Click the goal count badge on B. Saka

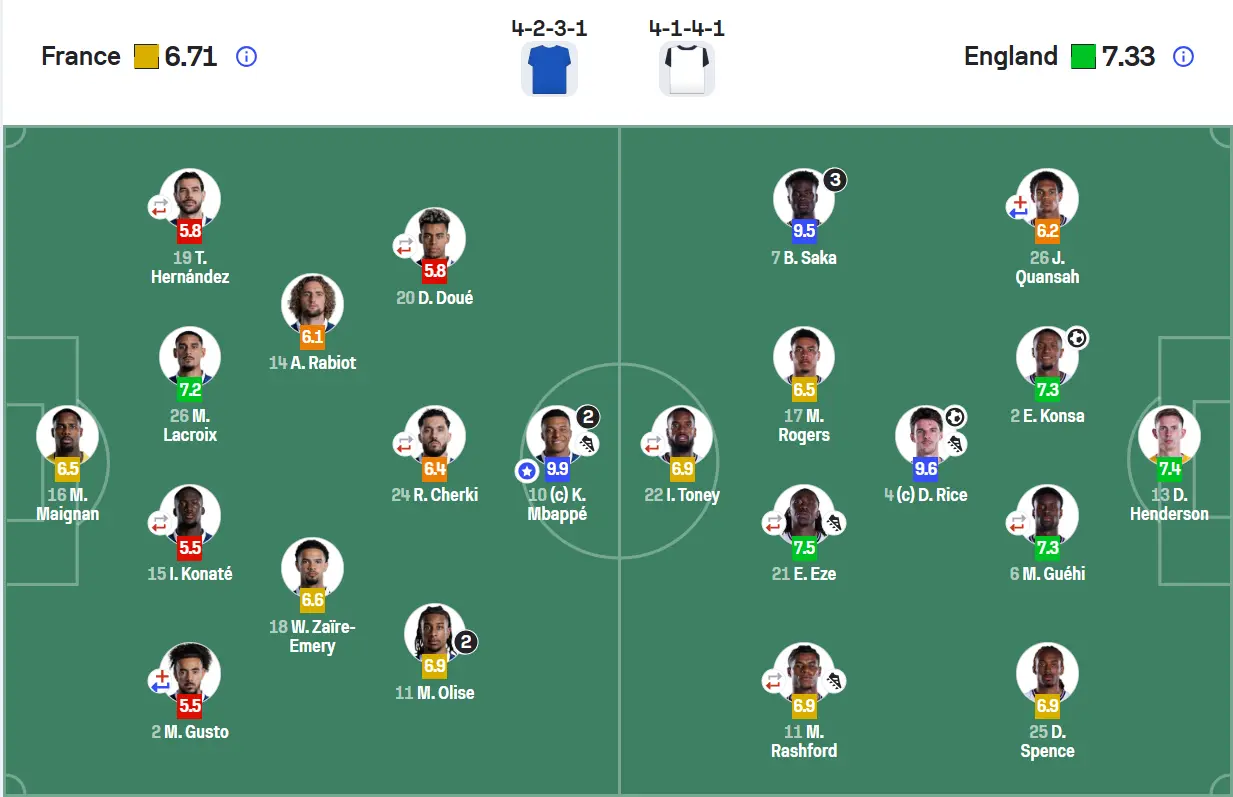[x=835, y=180]
